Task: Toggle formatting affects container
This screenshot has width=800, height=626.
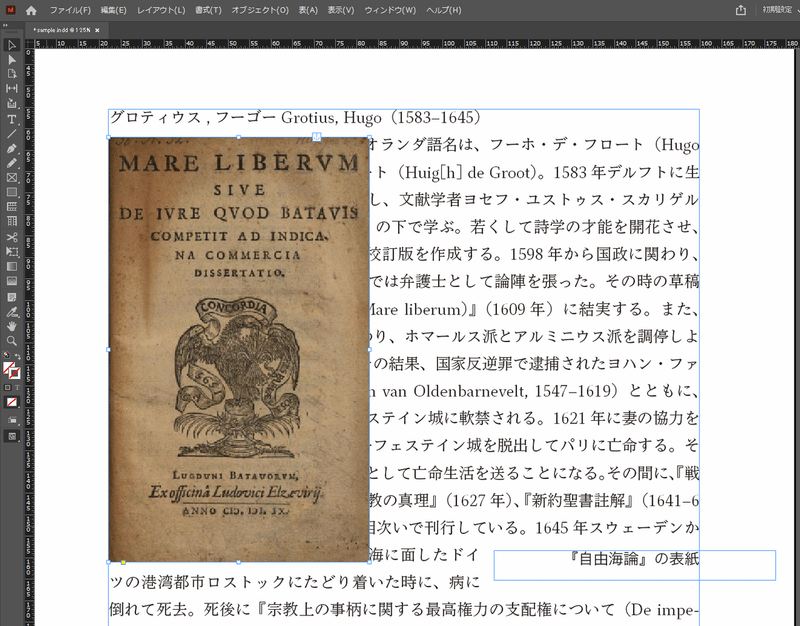Action: pyautogui.click(x=7, y=388)
